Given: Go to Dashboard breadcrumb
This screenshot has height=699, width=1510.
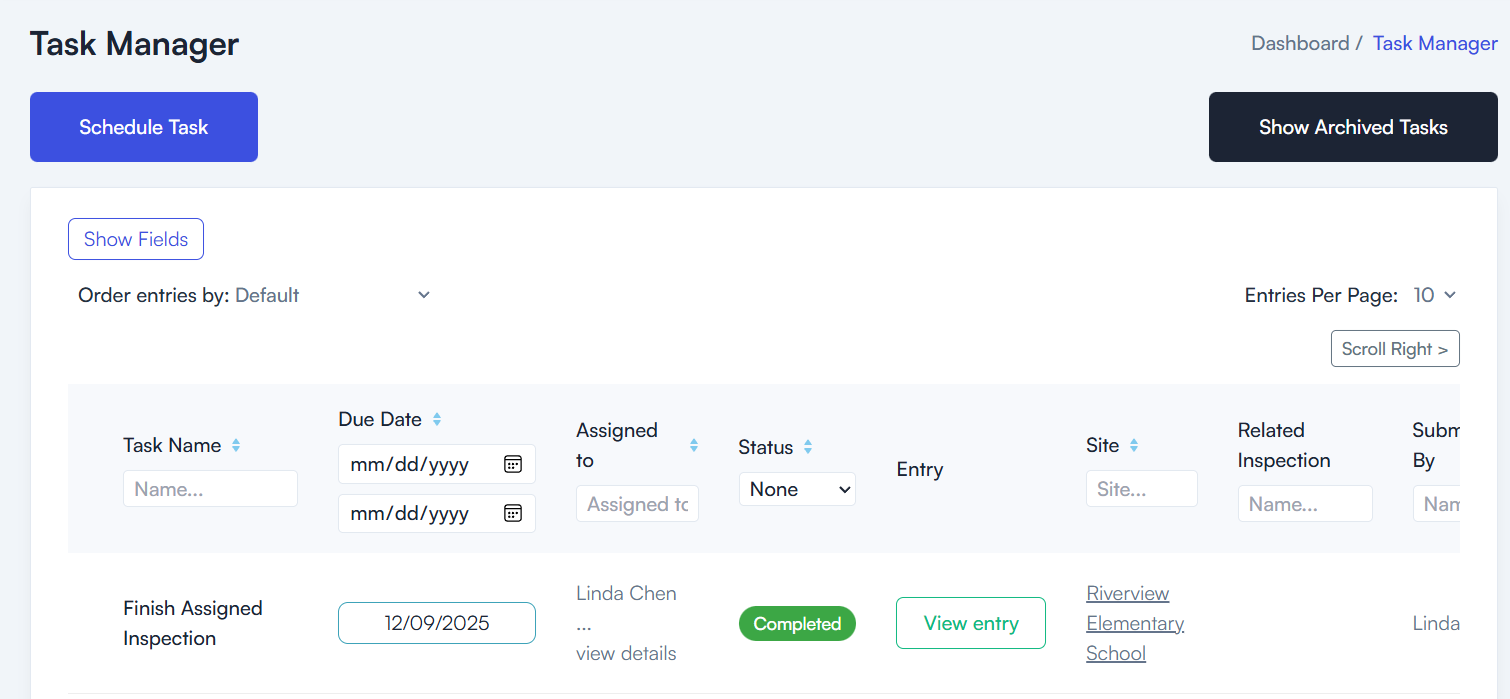Looking at the screenshot, I should pos(1300,43).
